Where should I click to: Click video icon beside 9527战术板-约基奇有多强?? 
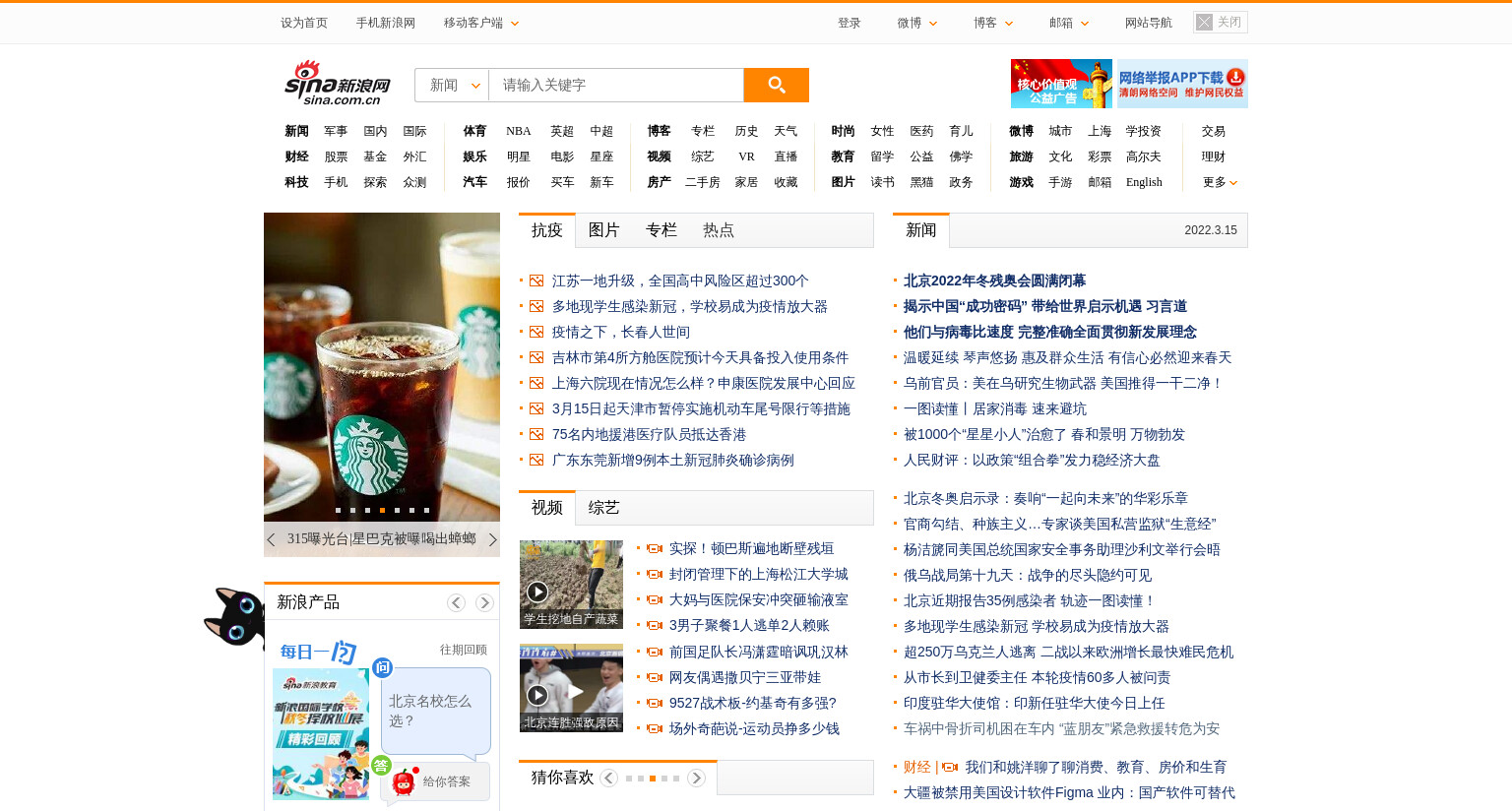pyautogui.click(x=654, y=703)
